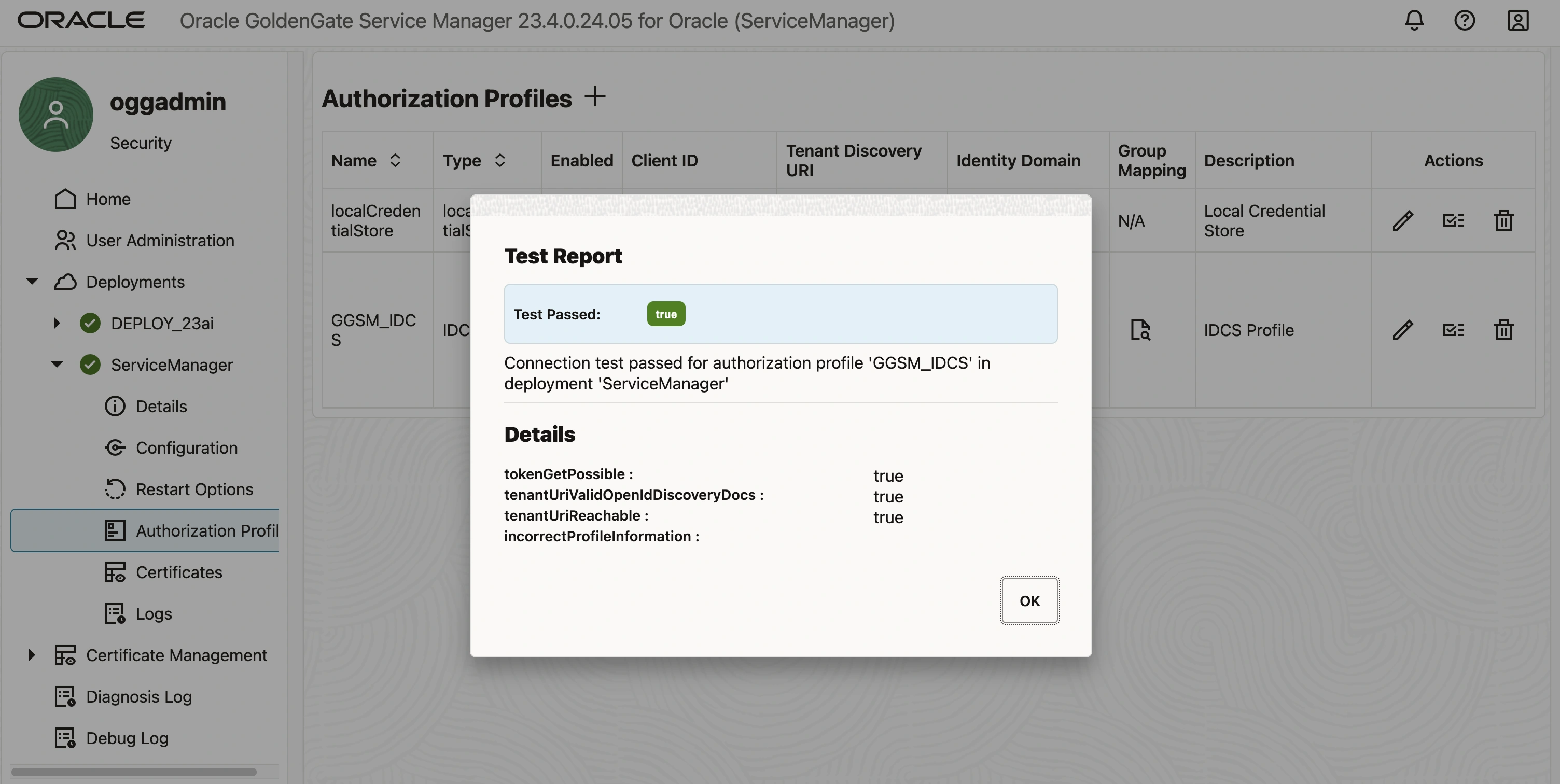Sort the table by Name column

[395, 160]
